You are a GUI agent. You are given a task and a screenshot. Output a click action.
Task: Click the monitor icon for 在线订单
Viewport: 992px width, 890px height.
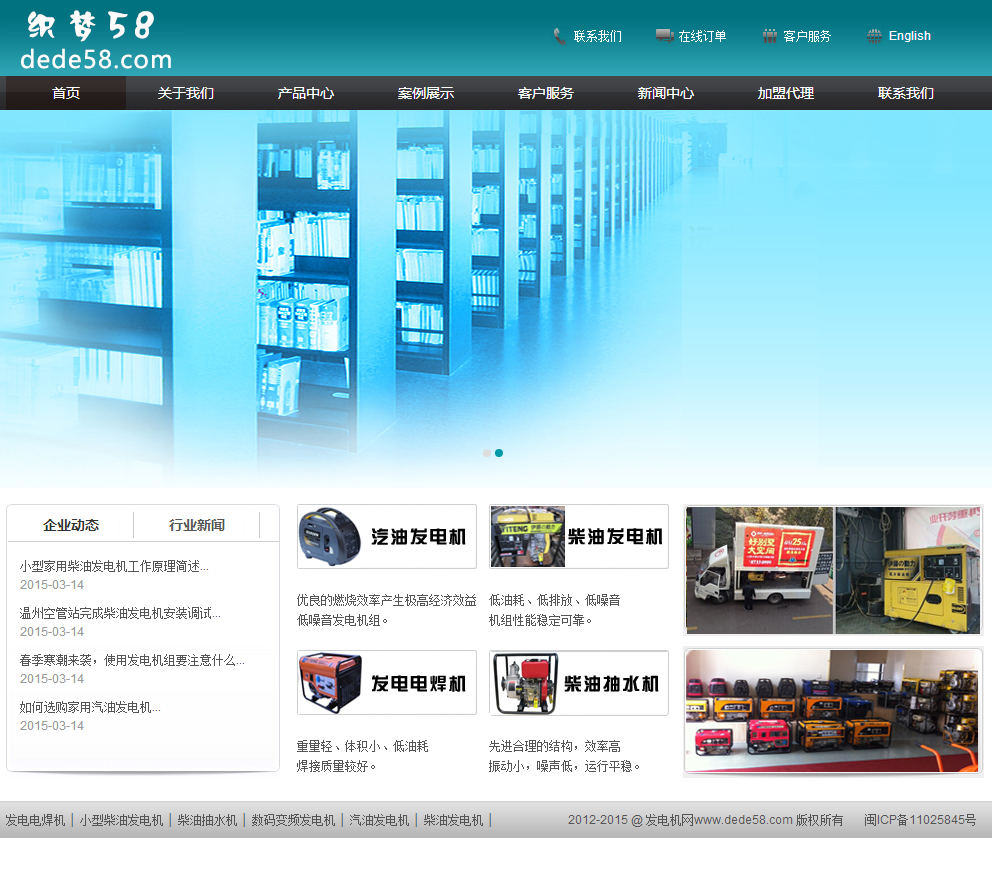[x=663, y=34]
